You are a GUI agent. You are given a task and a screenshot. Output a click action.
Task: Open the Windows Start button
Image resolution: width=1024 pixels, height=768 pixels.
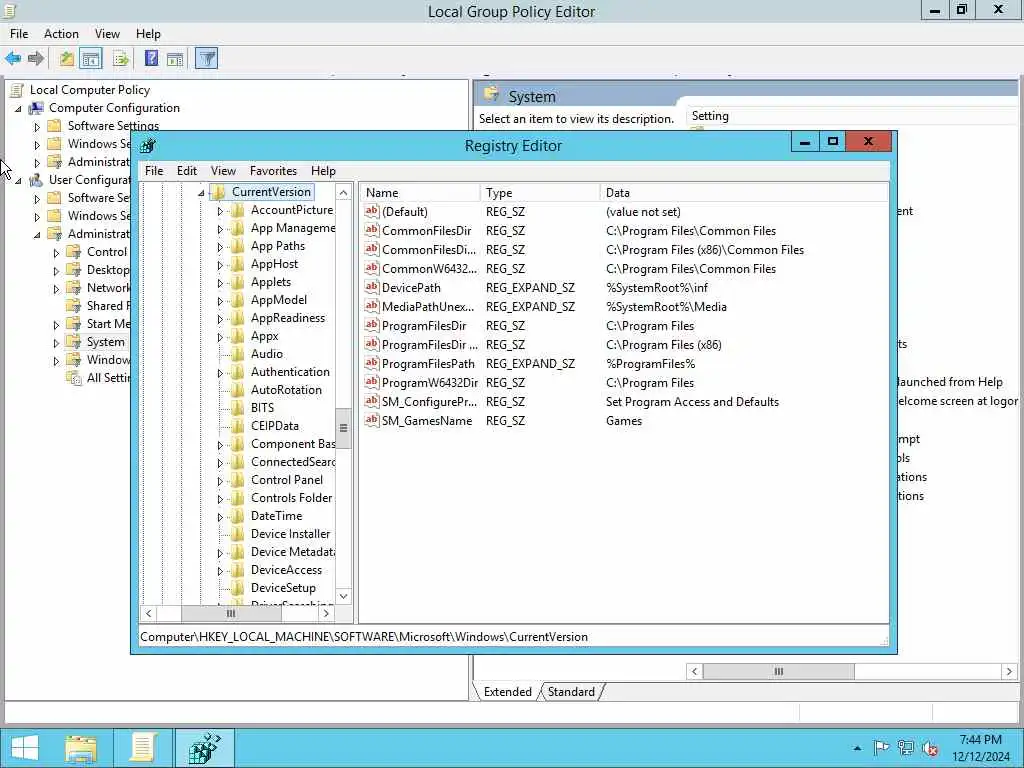pyautogui.click(x=25, y=748)
